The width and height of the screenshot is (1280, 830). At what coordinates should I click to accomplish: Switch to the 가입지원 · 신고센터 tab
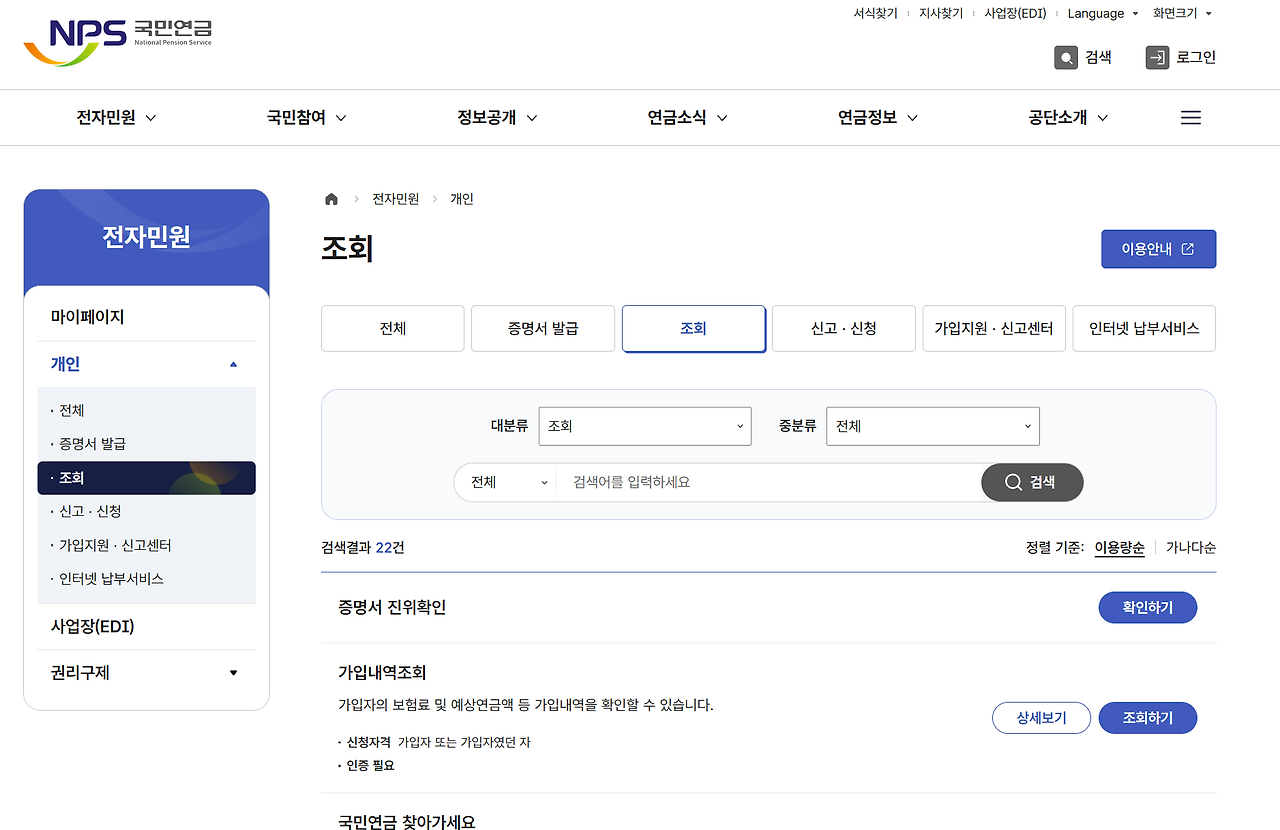coord(994,328)
